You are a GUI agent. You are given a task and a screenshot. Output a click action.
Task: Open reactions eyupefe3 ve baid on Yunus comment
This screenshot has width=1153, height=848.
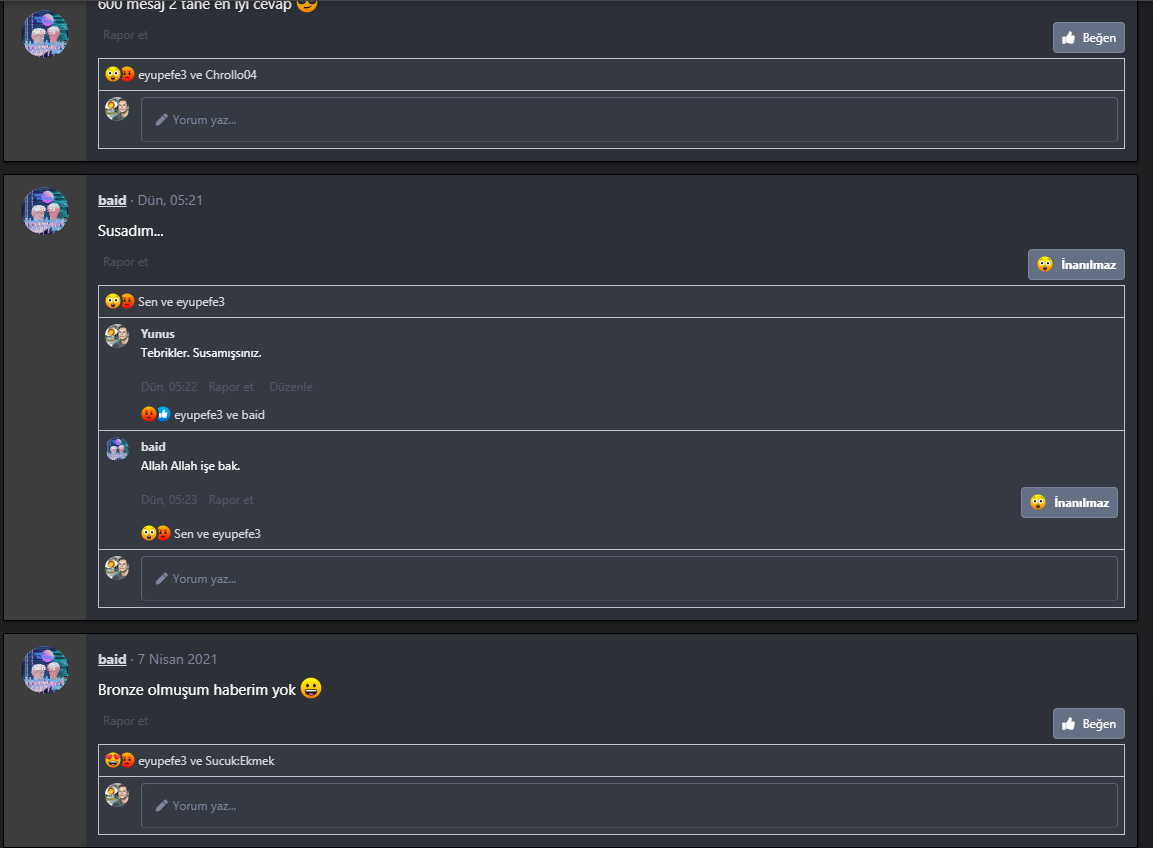pyautogui.click(x=203, y=415)
